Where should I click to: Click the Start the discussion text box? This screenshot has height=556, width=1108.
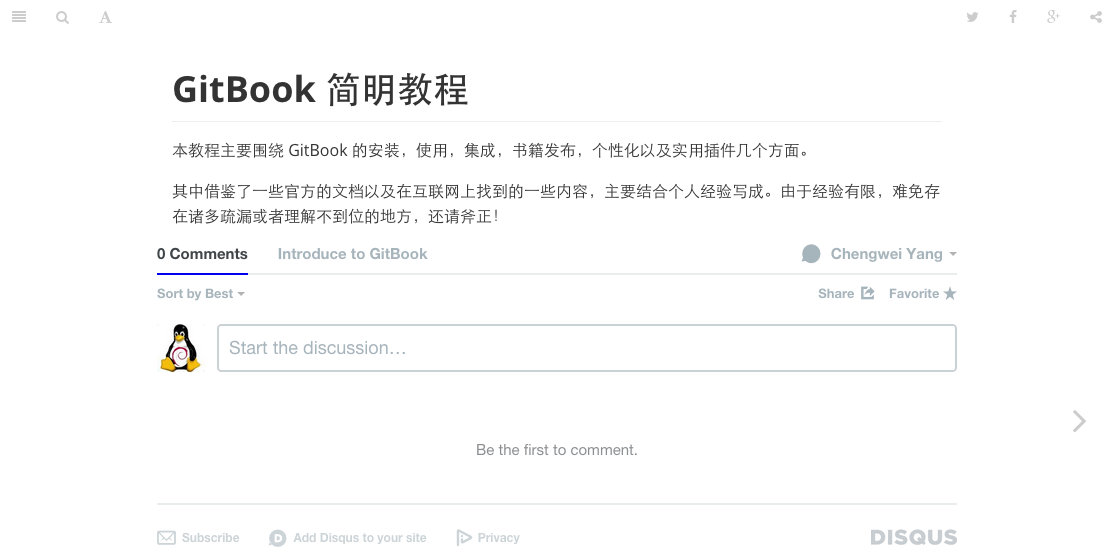pos(586,348)
